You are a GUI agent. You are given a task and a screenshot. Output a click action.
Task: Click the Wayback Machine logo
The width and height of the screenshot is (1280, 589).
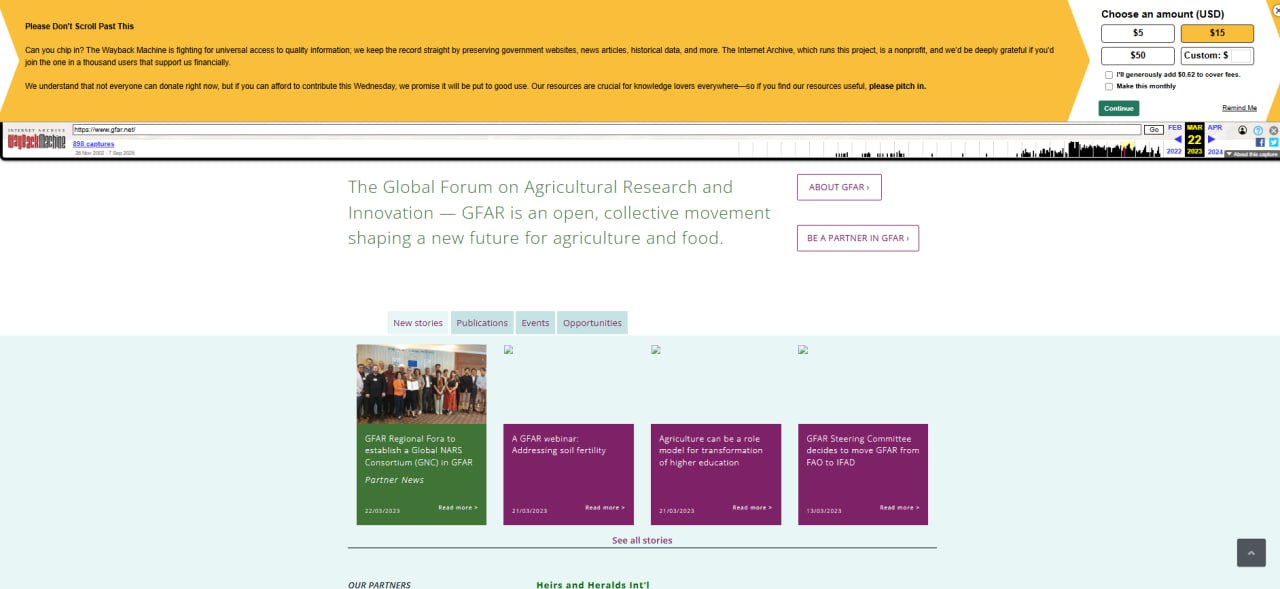point(36,141)
